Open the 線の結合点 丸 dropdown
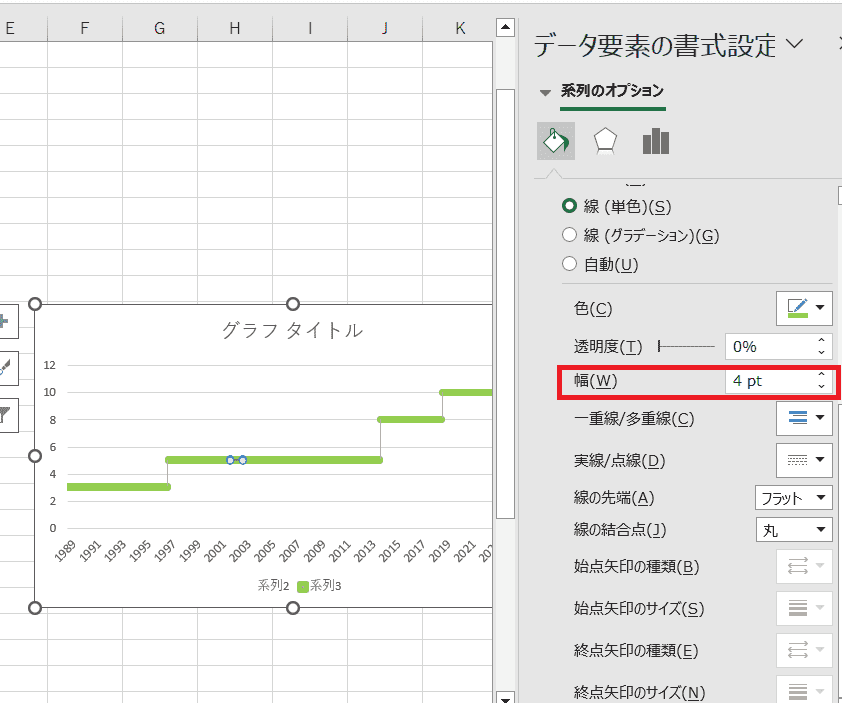The width and height of the screenshot is (842, 703). [x=793, y=530]
